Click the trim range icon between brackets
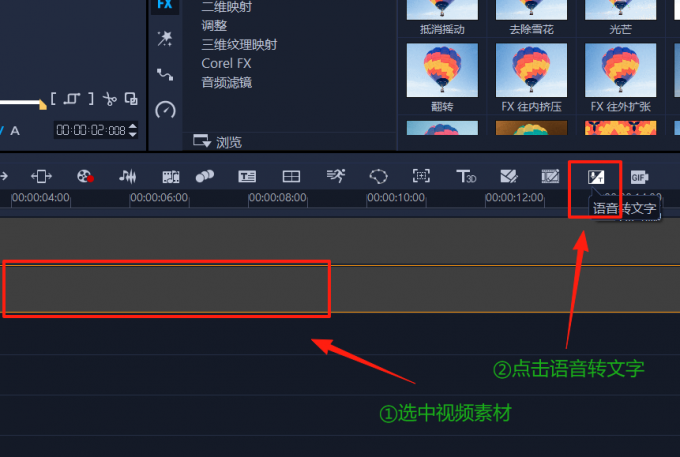Viewport: 680px width, 457px height. click(72, 99)
